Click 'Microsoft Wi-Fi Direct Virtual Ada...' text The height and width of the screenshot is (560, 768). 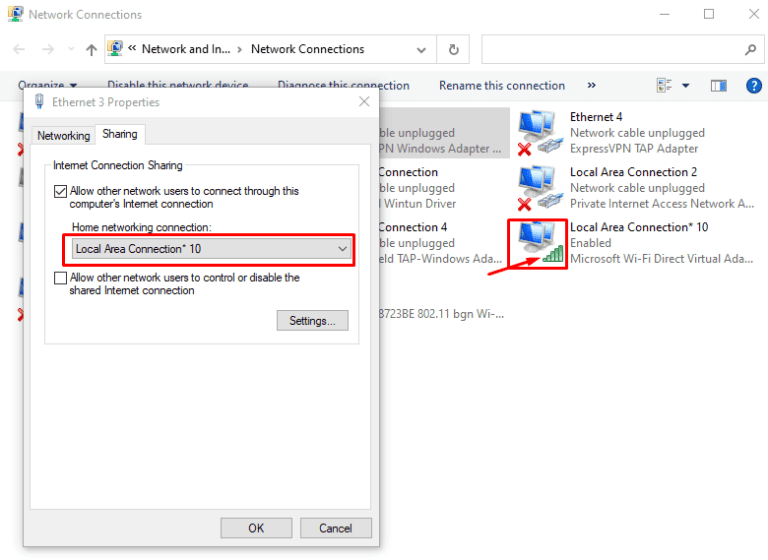click(x=662, y=259)
